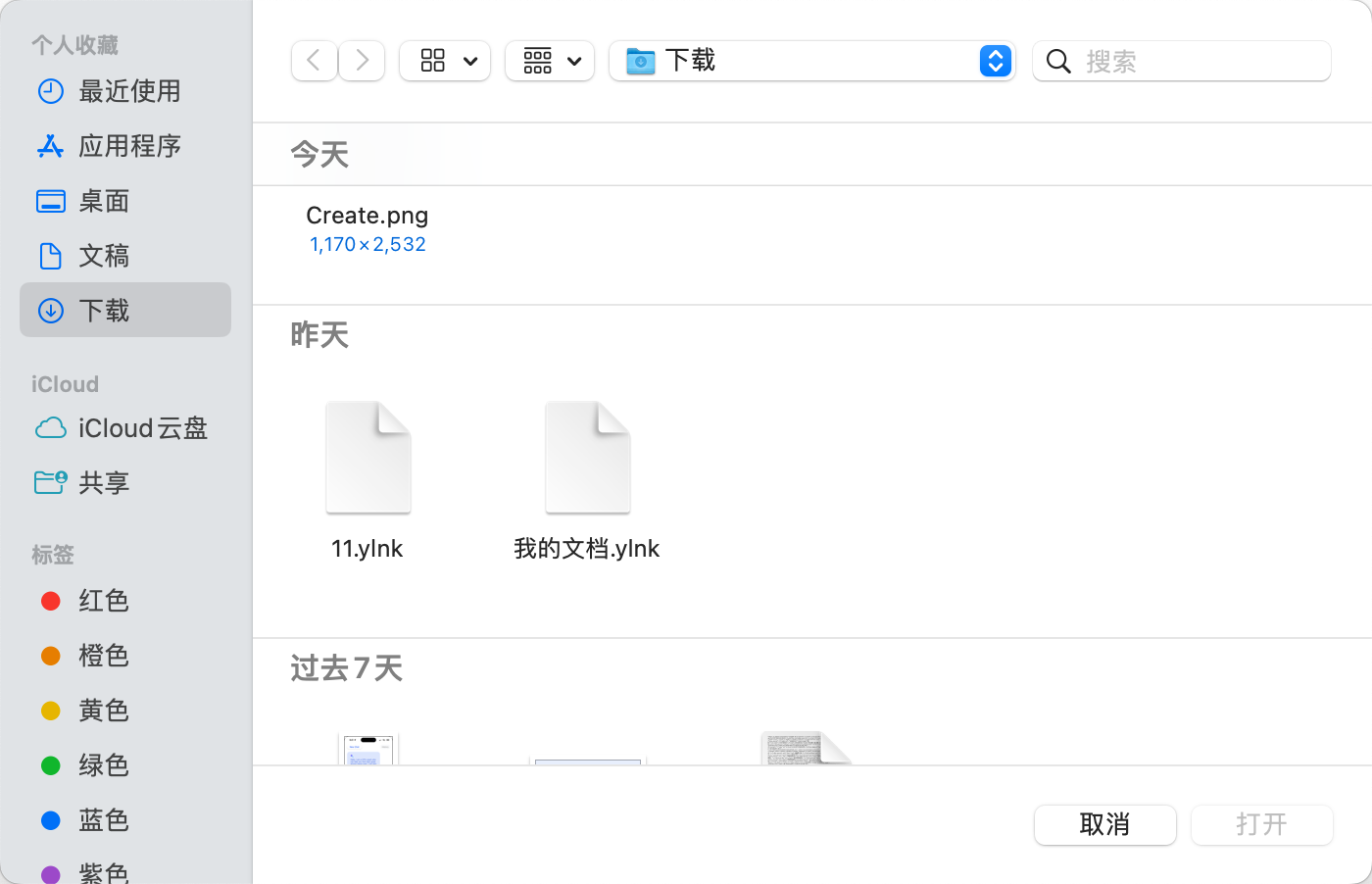
Task: Select 最近使用 in the sidebar
Action: (125, 91)
